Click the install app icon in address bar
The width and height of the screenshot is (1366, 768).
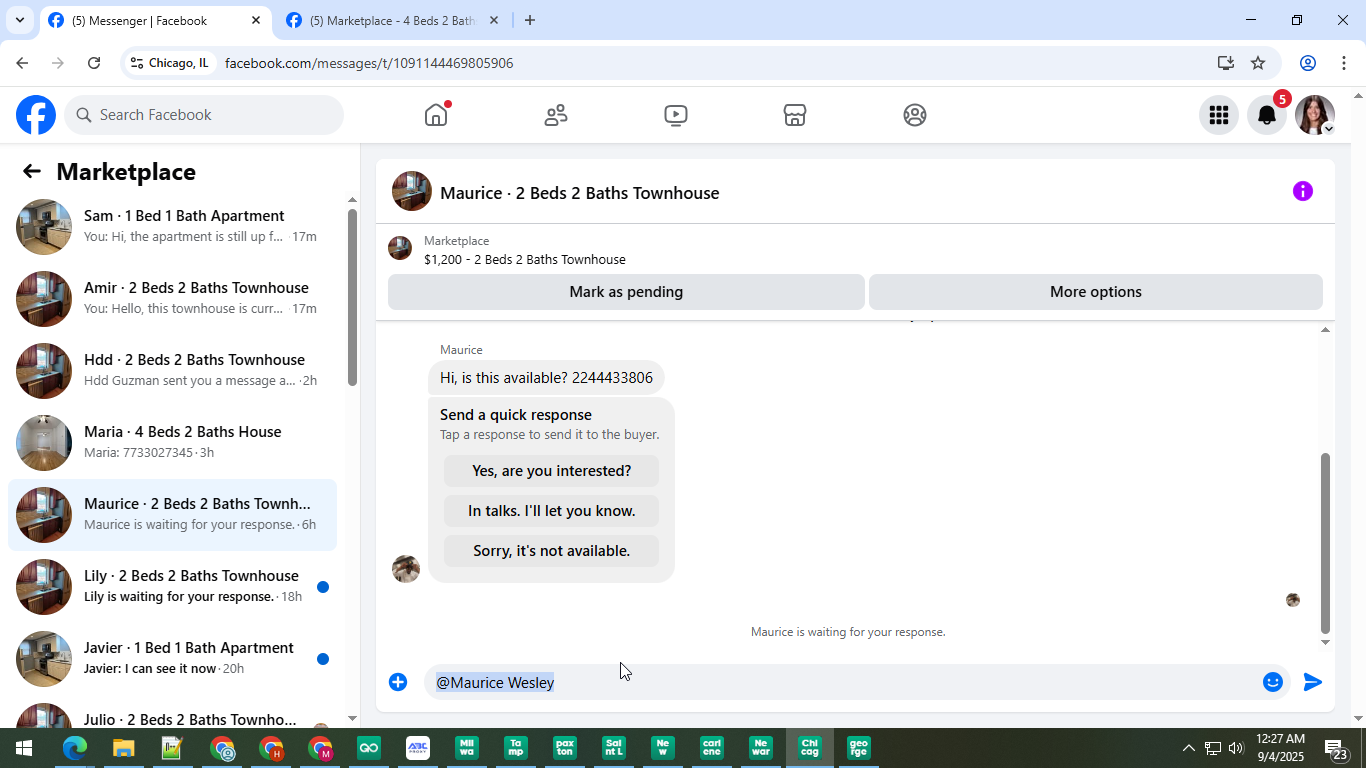[x=1226, y=63]
